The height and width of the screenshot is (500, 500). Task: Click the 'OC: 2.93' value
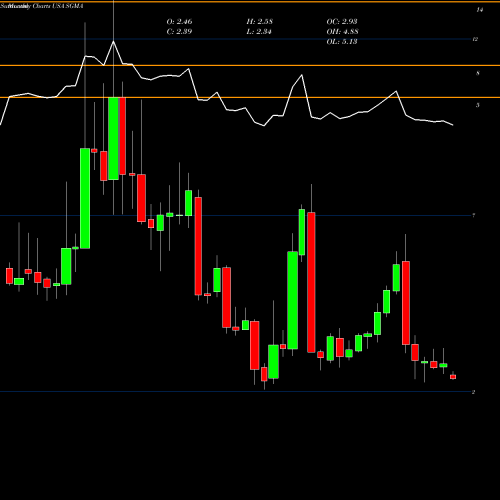click(x=342, y=22)
